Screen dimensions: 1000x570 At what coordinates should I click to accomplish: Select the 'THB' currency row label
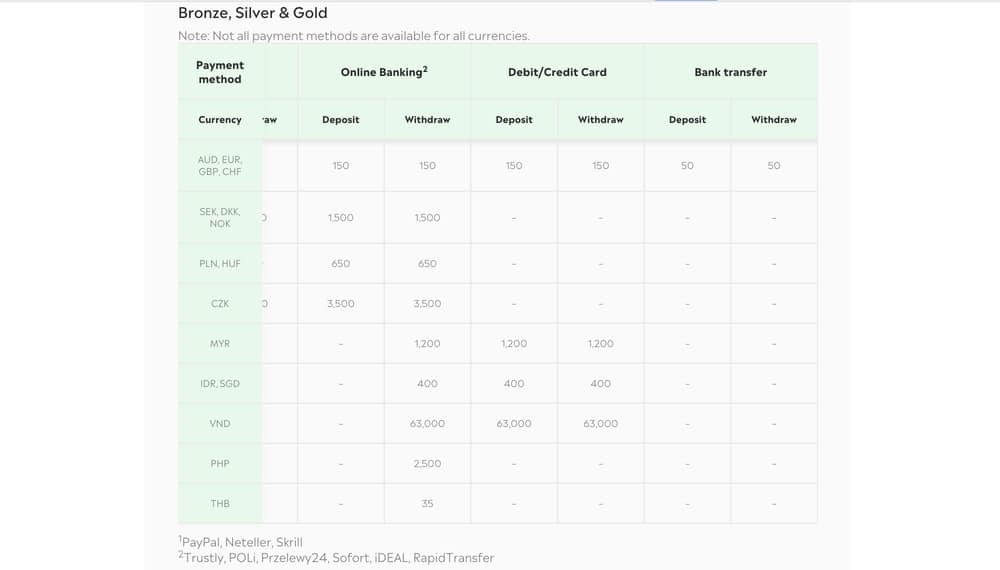coord(220,504)
